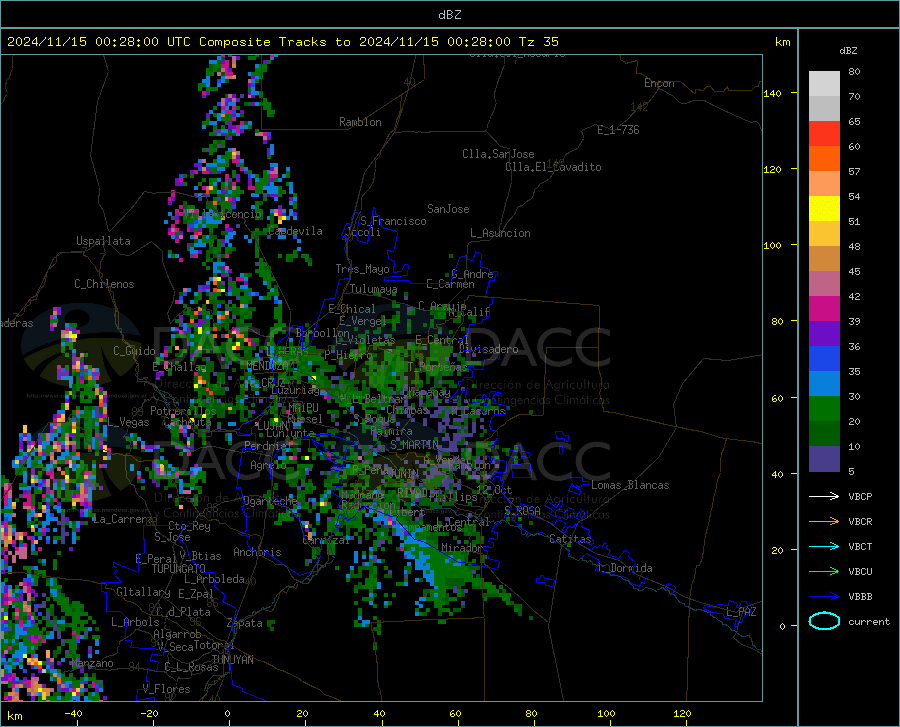The height and width of the screenshot is (727, 900).
Task: Click the S_MARTIN label on map
Action: click(x=414, y=445)
